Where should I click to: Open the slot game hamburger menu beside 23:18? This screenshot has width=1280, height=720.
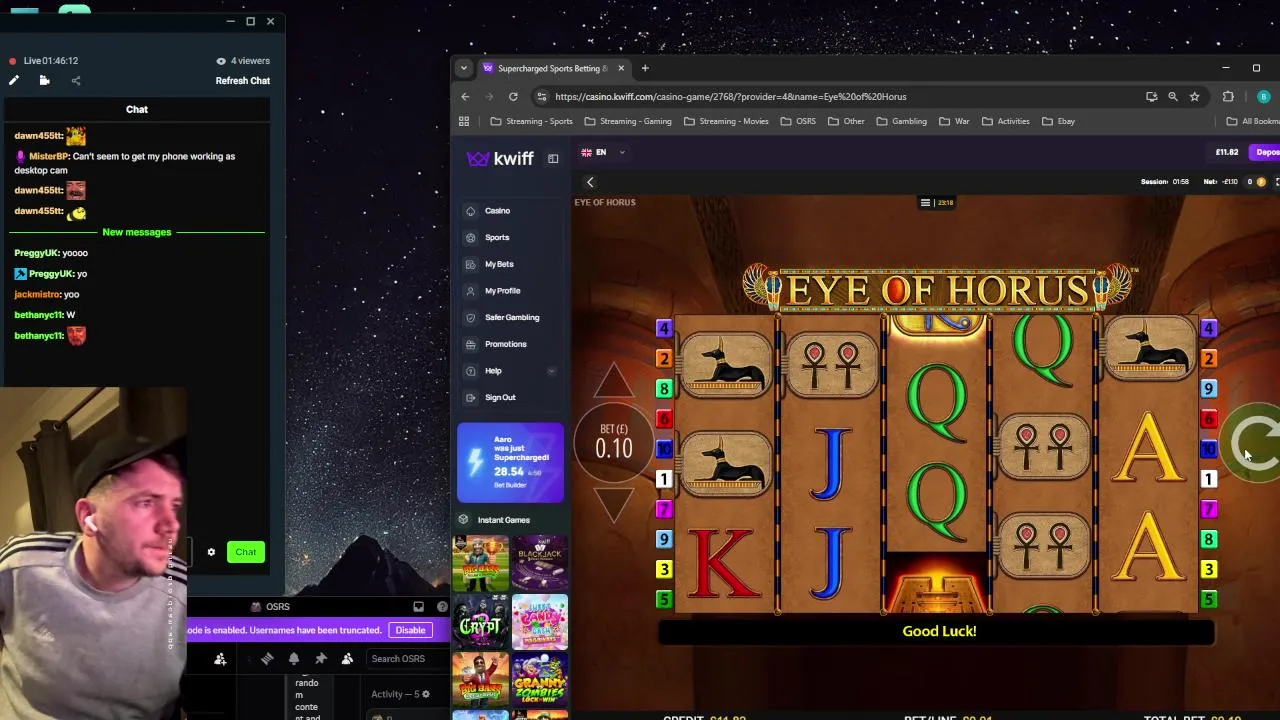pyautogui.click(x=925, y=203)
